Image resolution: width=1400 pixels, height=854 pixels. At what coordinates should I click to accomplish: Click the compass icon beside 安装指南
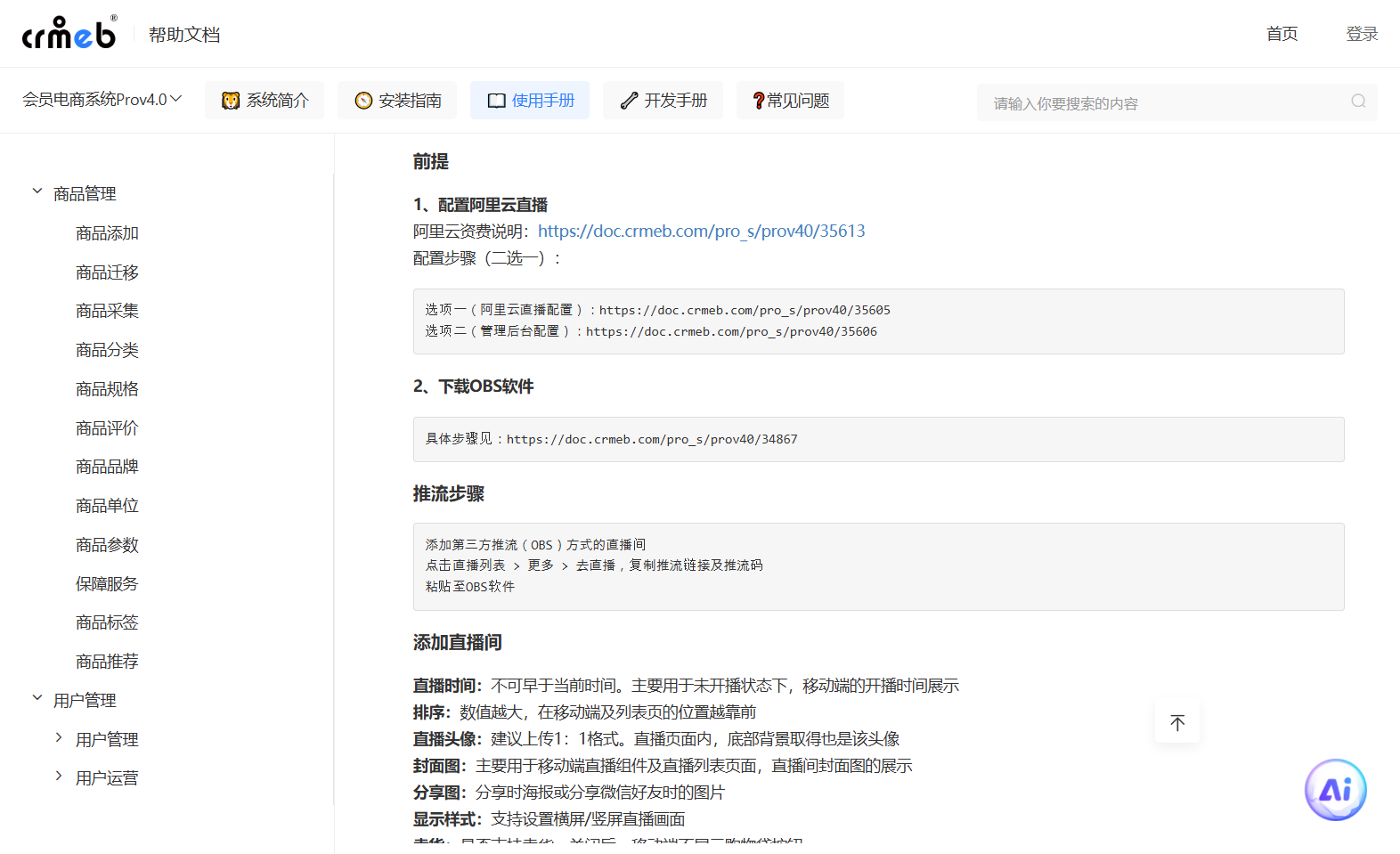tap(363, 101)
